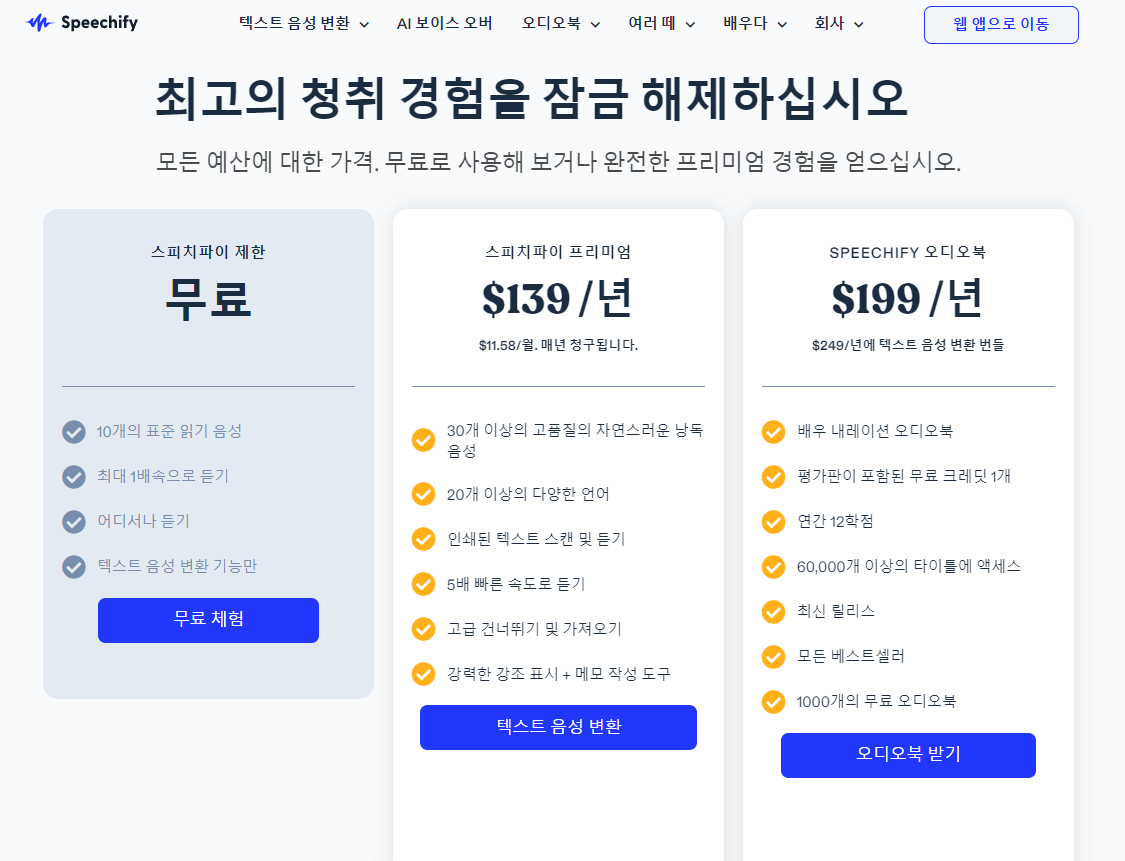Select the check icon next to 최신 릴리스
Viewport: 1125px width, 861px height.
click(x=773, y=612)
